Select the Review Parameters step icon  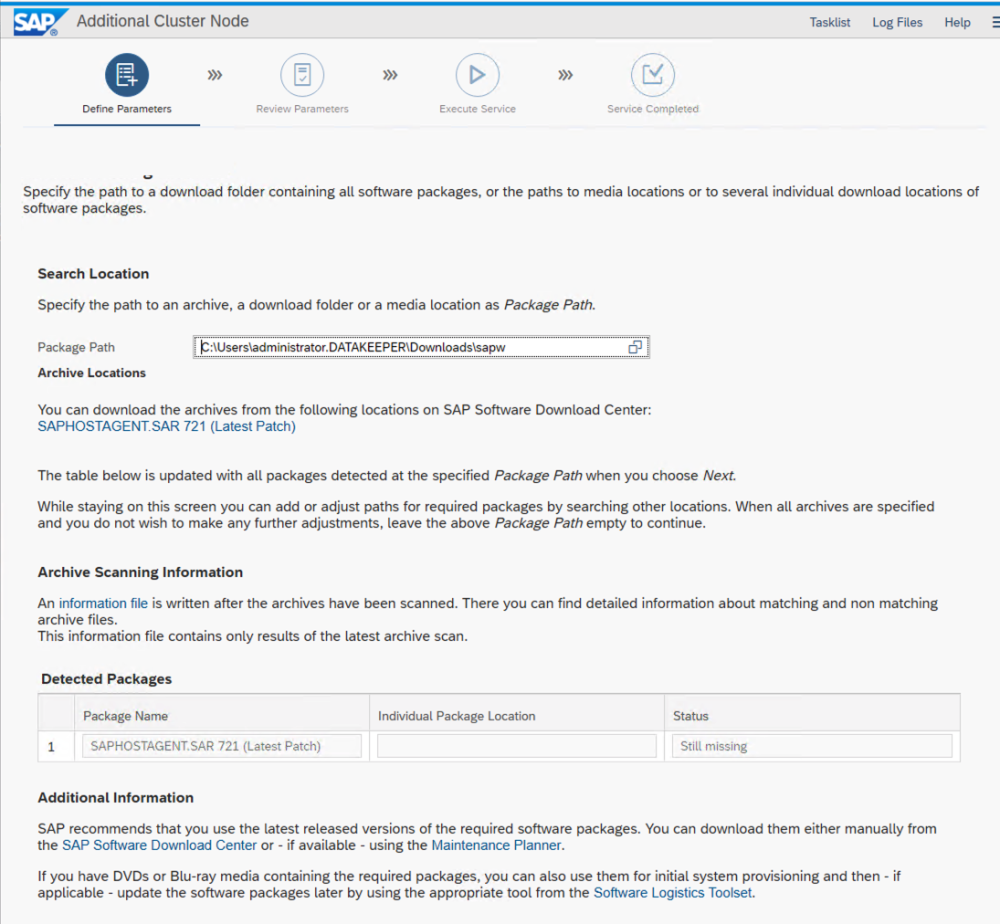click(302, 75)
